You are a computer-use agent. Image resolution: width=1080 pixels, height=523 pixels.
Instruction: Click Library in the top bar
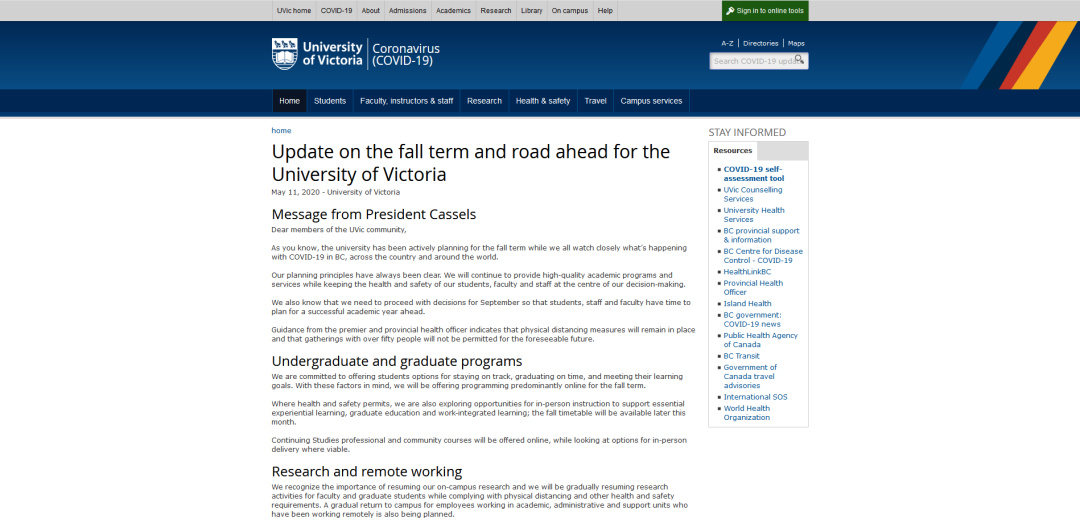click(x=531, y=11)
